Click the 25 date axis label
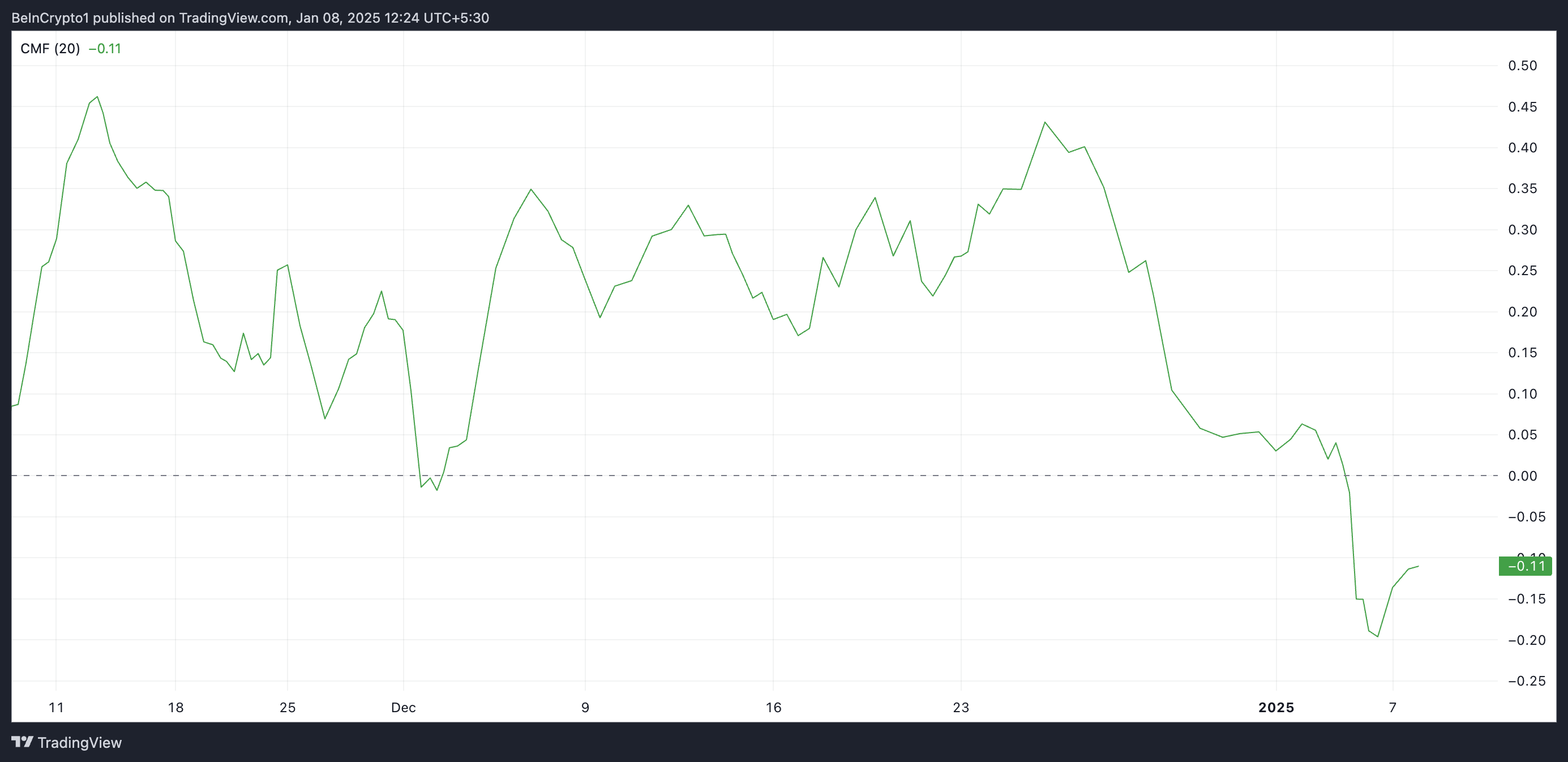This screenshot has height=762, width=1568. [x=288, y=707]
